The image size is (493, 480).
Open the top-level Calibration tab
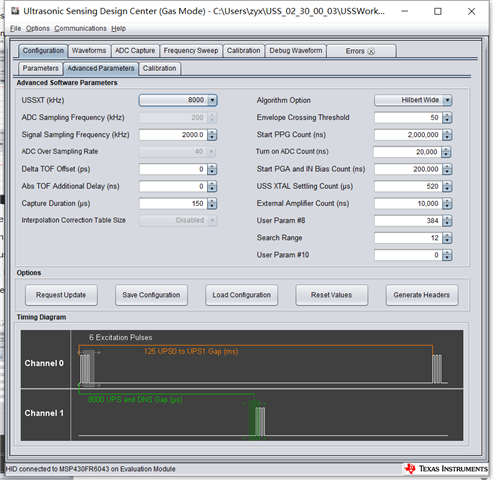coord(244,51)
